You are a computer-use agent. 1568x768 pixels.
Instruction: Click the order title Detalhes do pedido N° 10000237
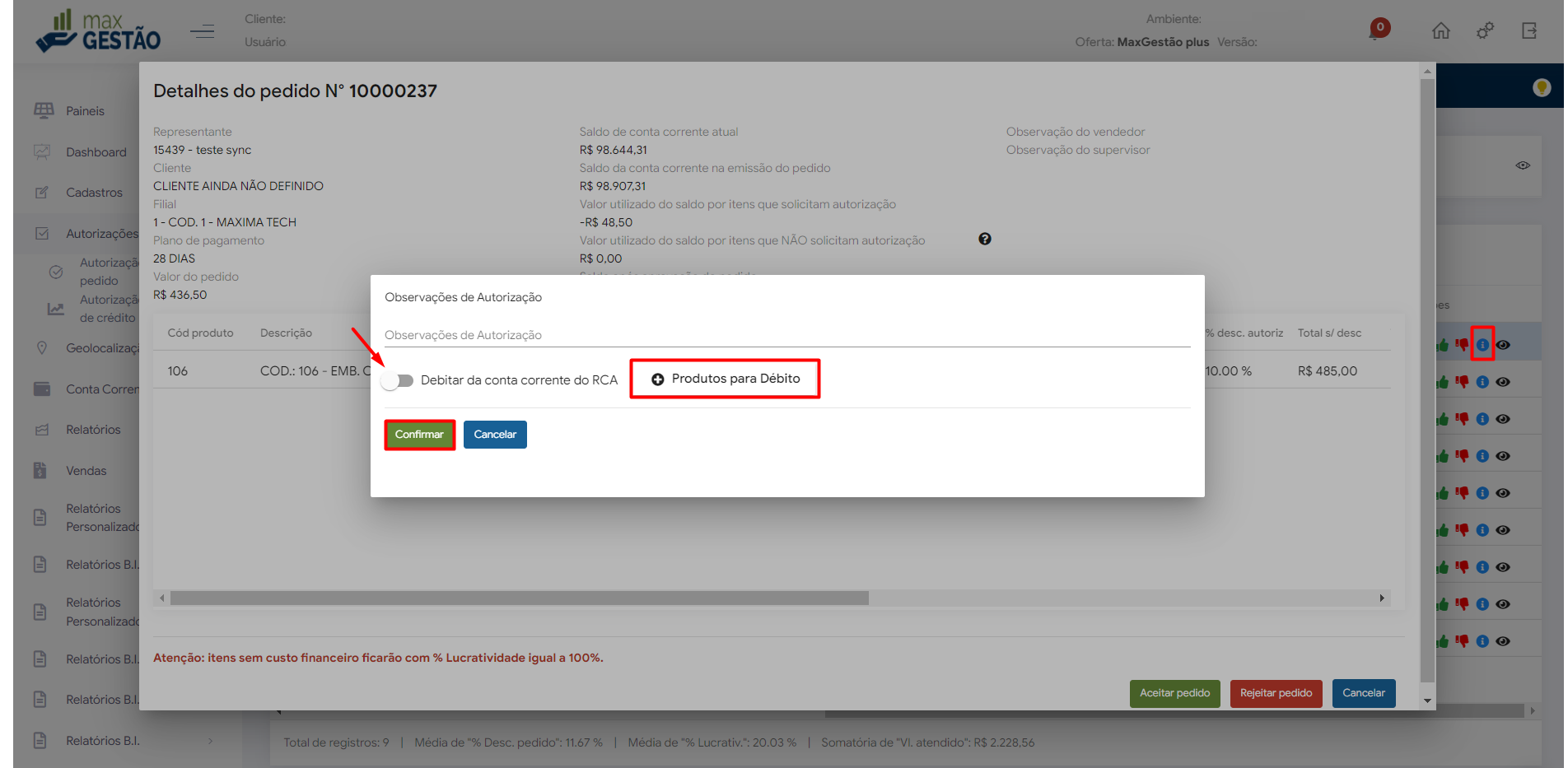tap(295, 91)
